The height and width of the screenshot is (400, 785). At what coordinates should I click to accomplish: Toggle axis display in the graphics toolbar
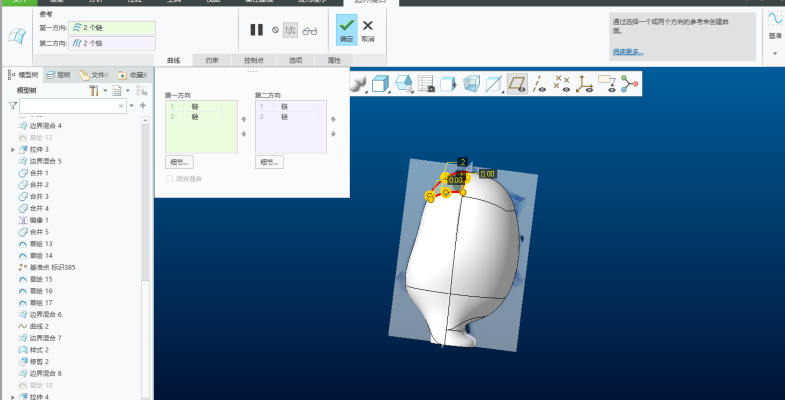539,85
